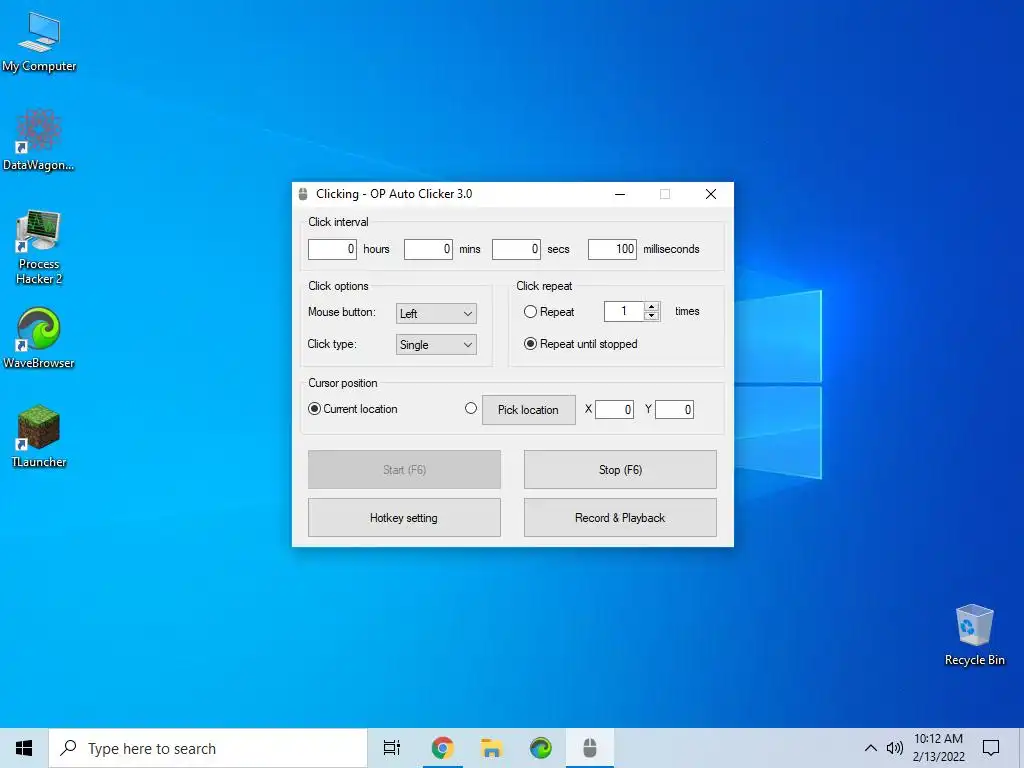This screenshot has height=768, width=1024.
Task: Select the WaveBrowser desktop shortcut
Action: click(x=39, y=338)
